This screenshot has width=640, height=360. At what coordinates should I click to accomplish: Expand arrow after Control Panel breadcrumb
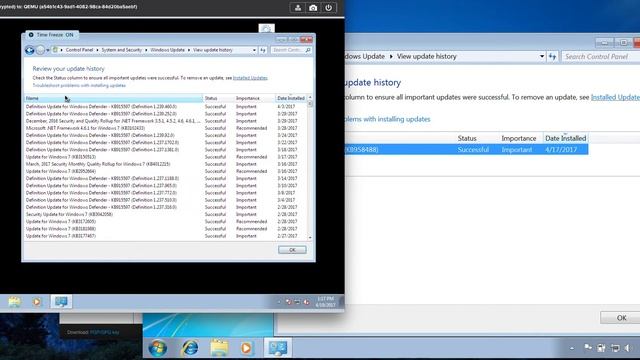tap(97, 50)
